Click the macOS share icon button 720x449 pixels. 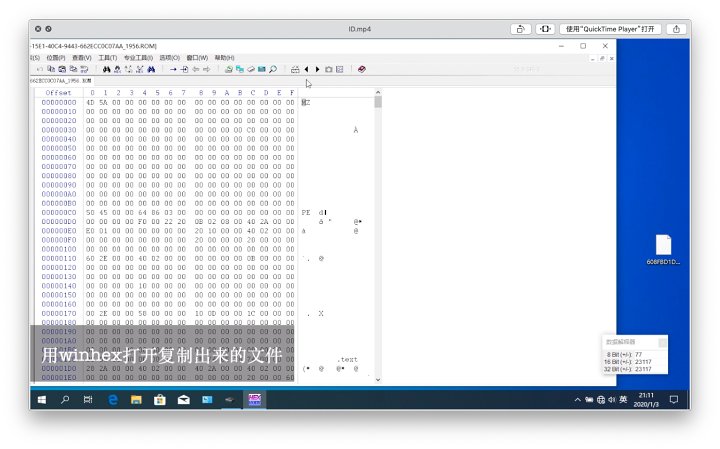click(x=521, y=29)
